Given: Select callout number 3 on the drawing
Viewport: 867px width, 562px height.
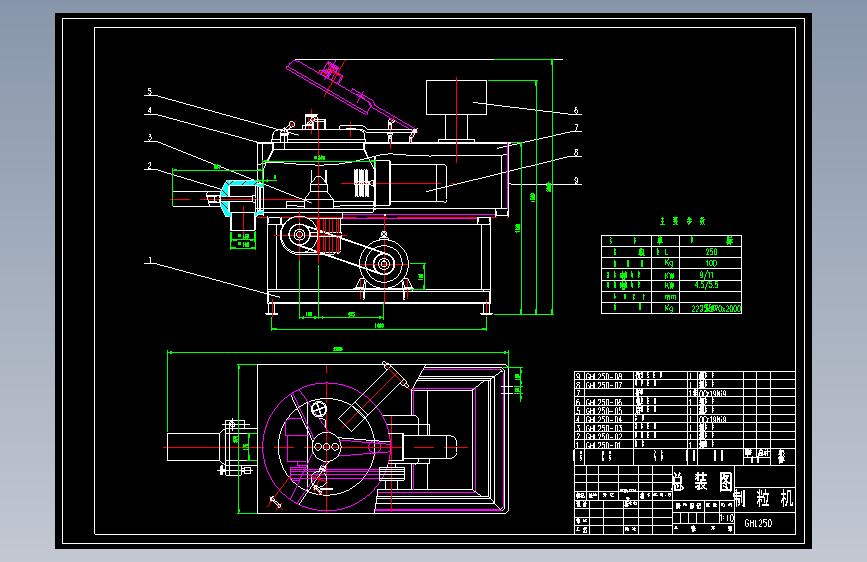Looking at the screenshot, I should point(149,137).
